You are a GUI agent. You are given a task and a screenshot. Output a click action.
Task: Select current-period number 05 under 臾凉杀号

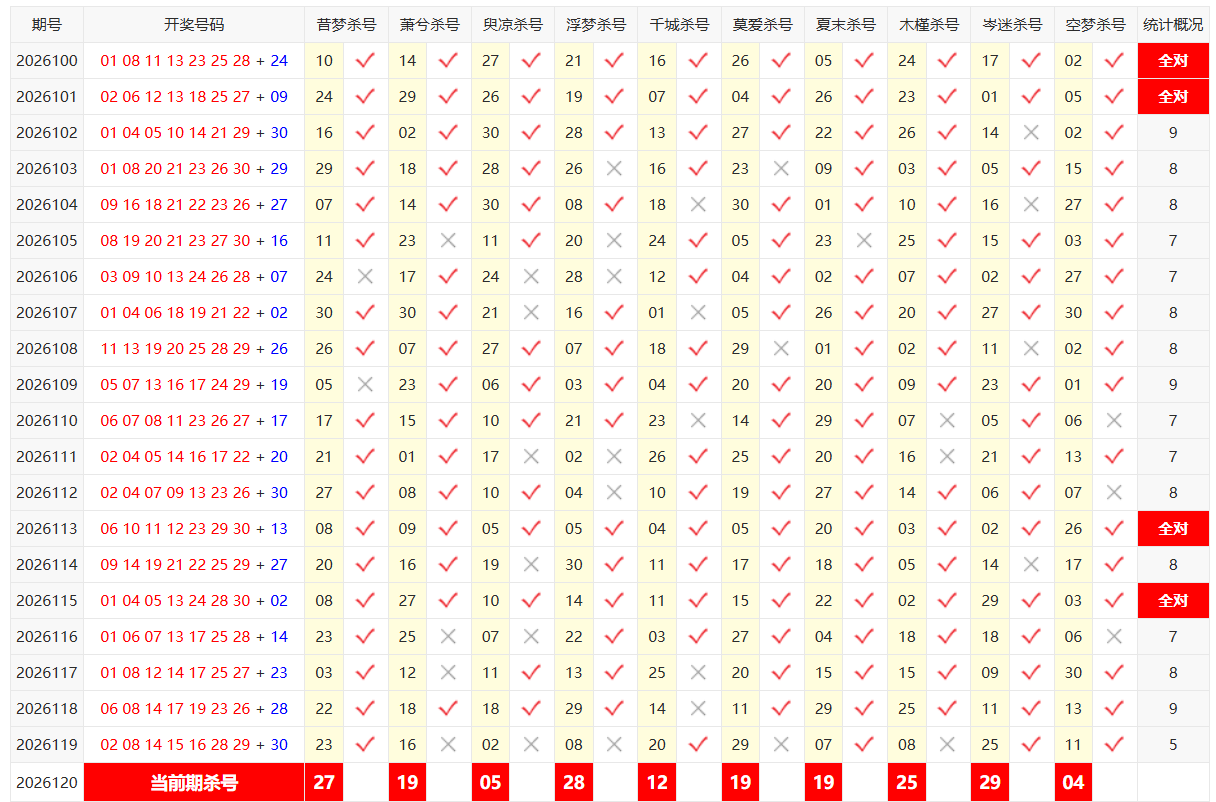(x=490, y=783)
